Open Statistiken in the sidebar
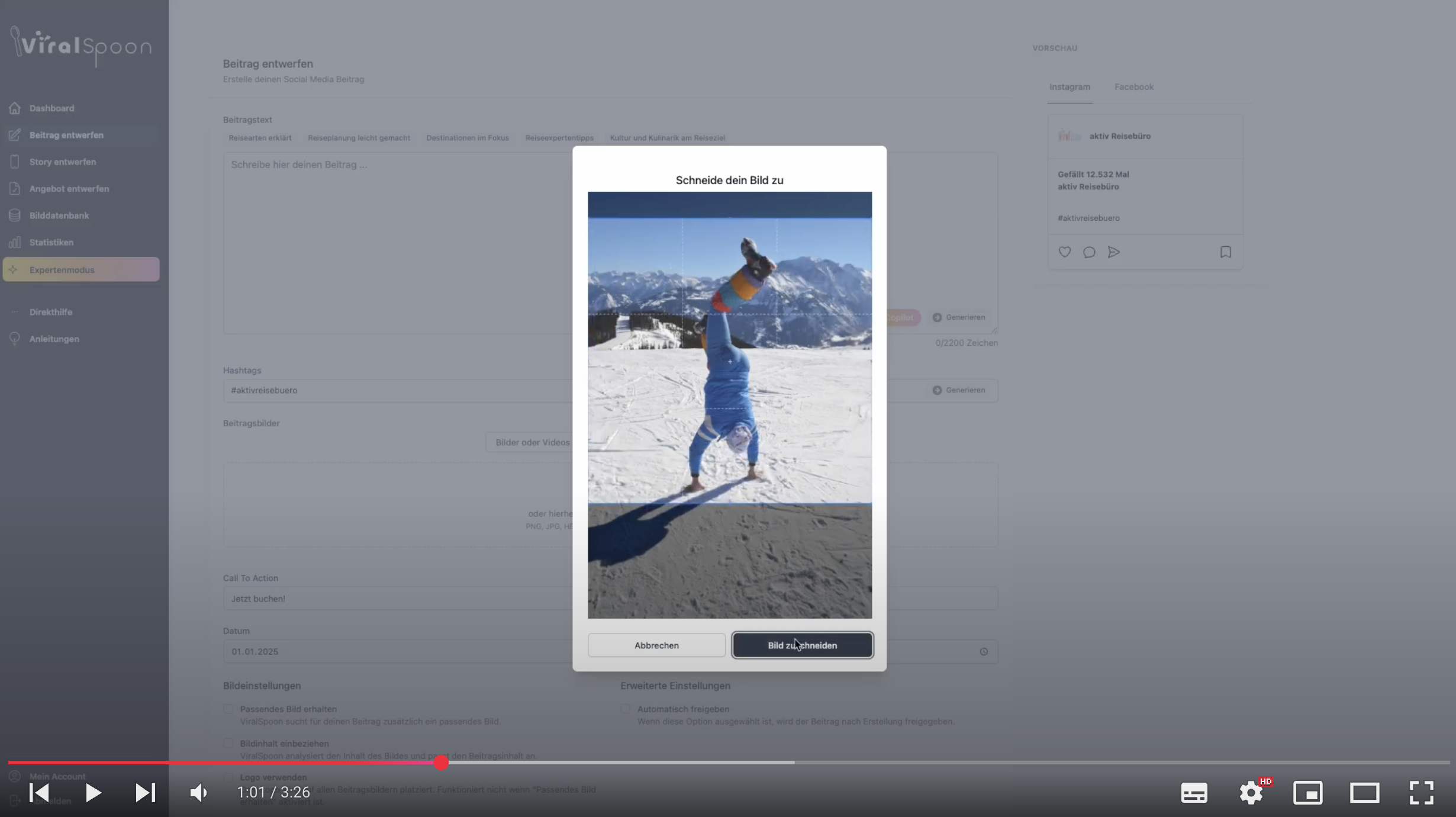 [51, 242]
